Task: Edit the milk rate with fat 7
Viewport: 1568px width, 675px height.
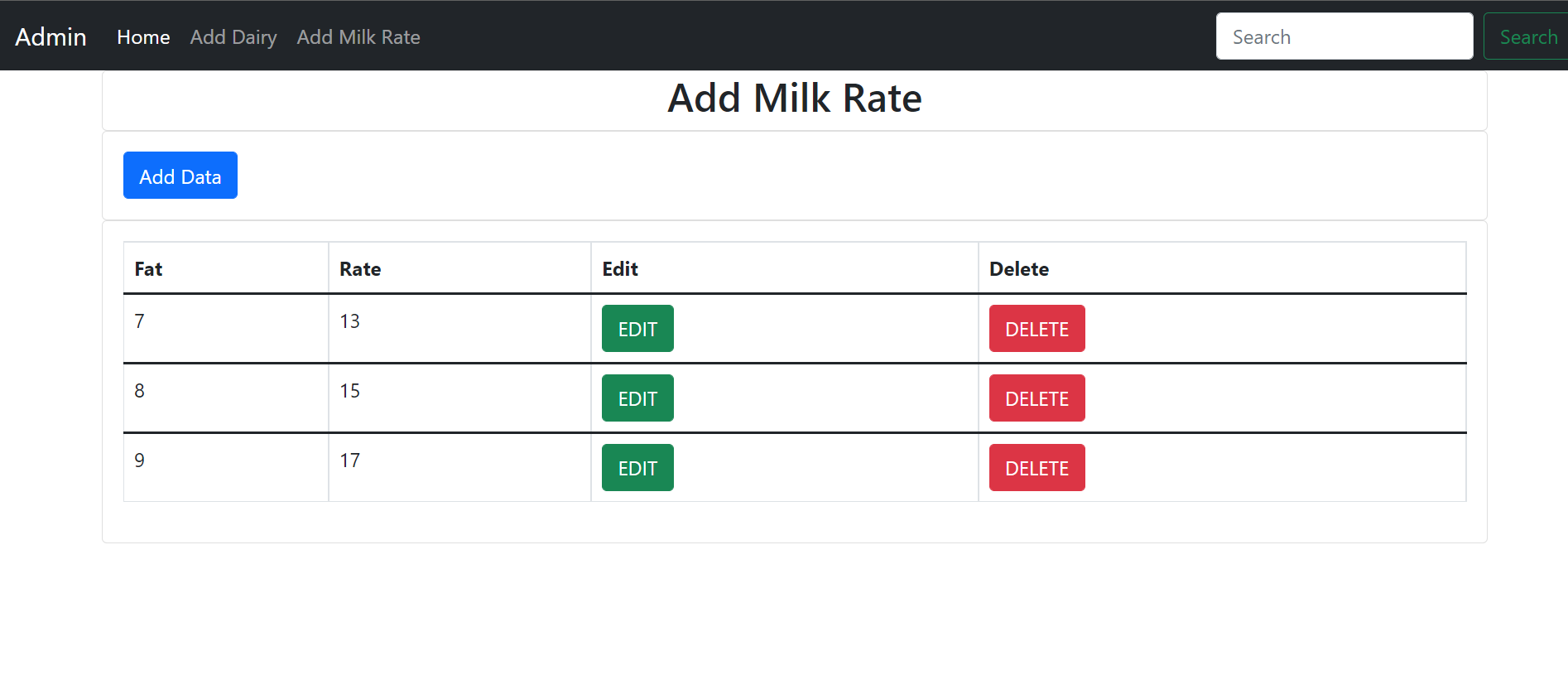Action: tap(637, 328)
